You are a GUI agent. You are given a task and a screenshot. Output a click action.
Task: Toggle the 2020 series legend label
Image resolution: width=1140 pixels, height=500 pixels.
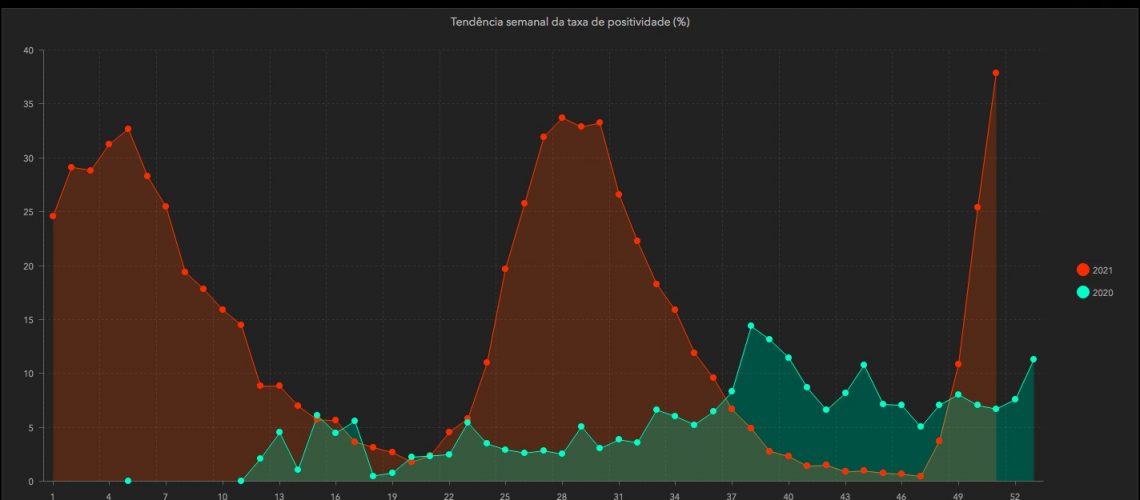(1102, 292)
